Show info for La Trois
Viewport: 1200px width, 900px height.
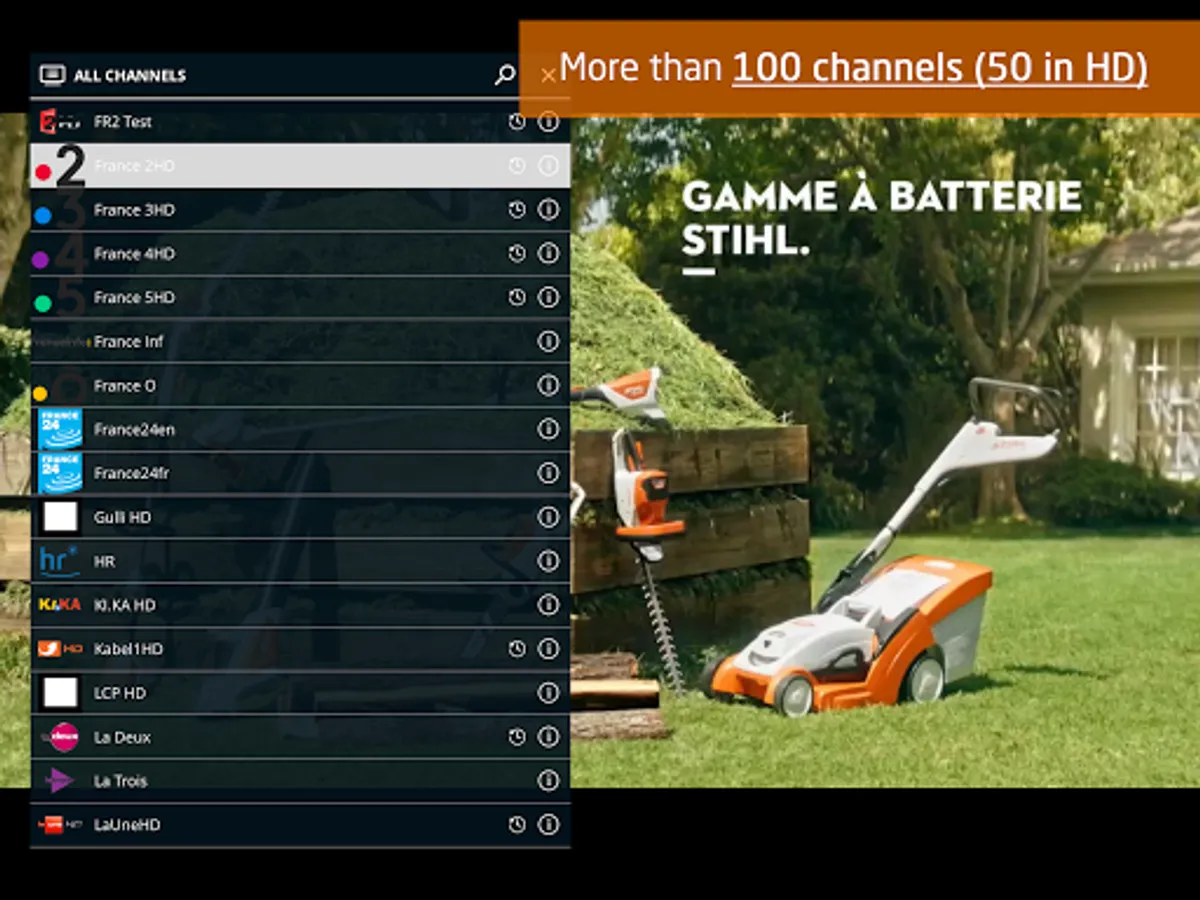pyautogui.click(x=548, y=781)
